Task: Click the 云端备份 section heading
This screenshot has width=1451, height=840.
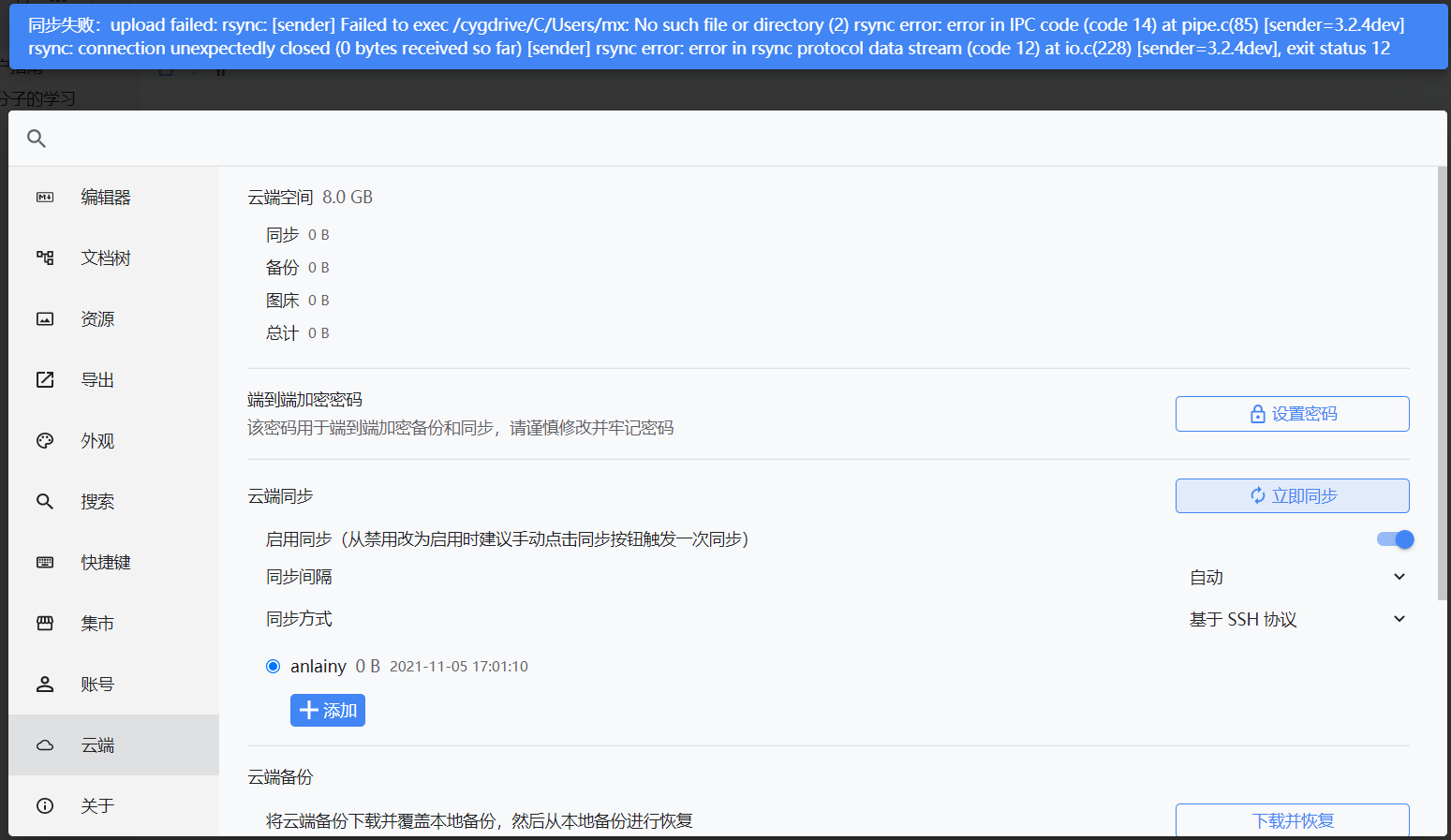Action: [280, 777]
